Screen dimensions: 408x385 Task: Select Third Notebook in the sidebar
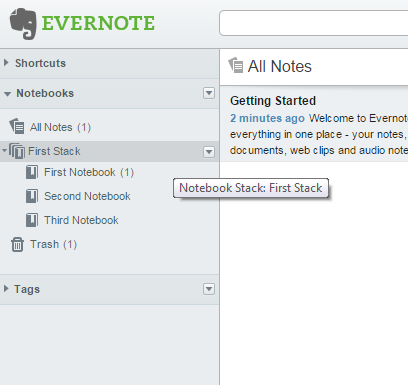pos(81,220)
